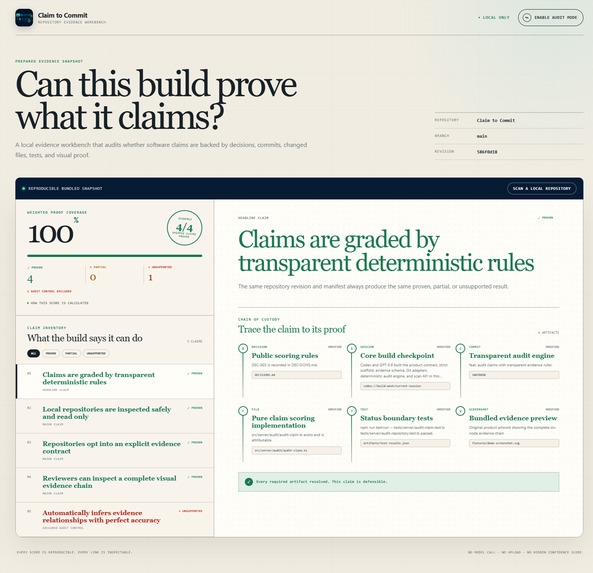Open the src/server/audit/audit-claim.ts chip
This screenshot has height=573, width=593.
coord(296,450)
